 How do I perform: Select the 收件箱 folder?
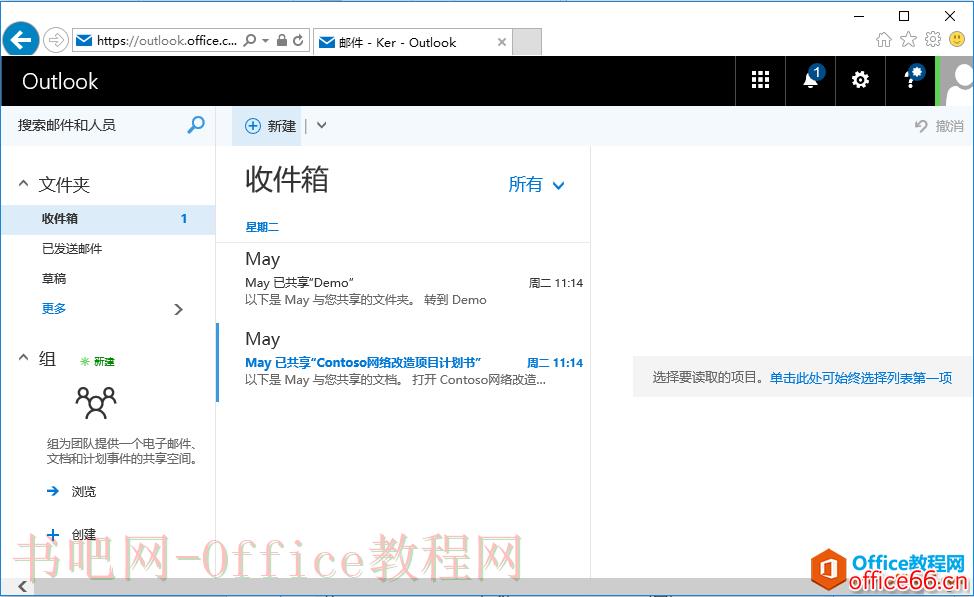pyautogui.click(x=108, y=219)
